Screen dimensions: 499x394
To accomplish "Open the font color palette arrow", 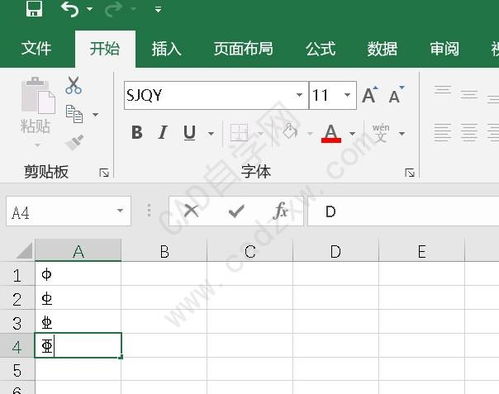I will 352,134.
